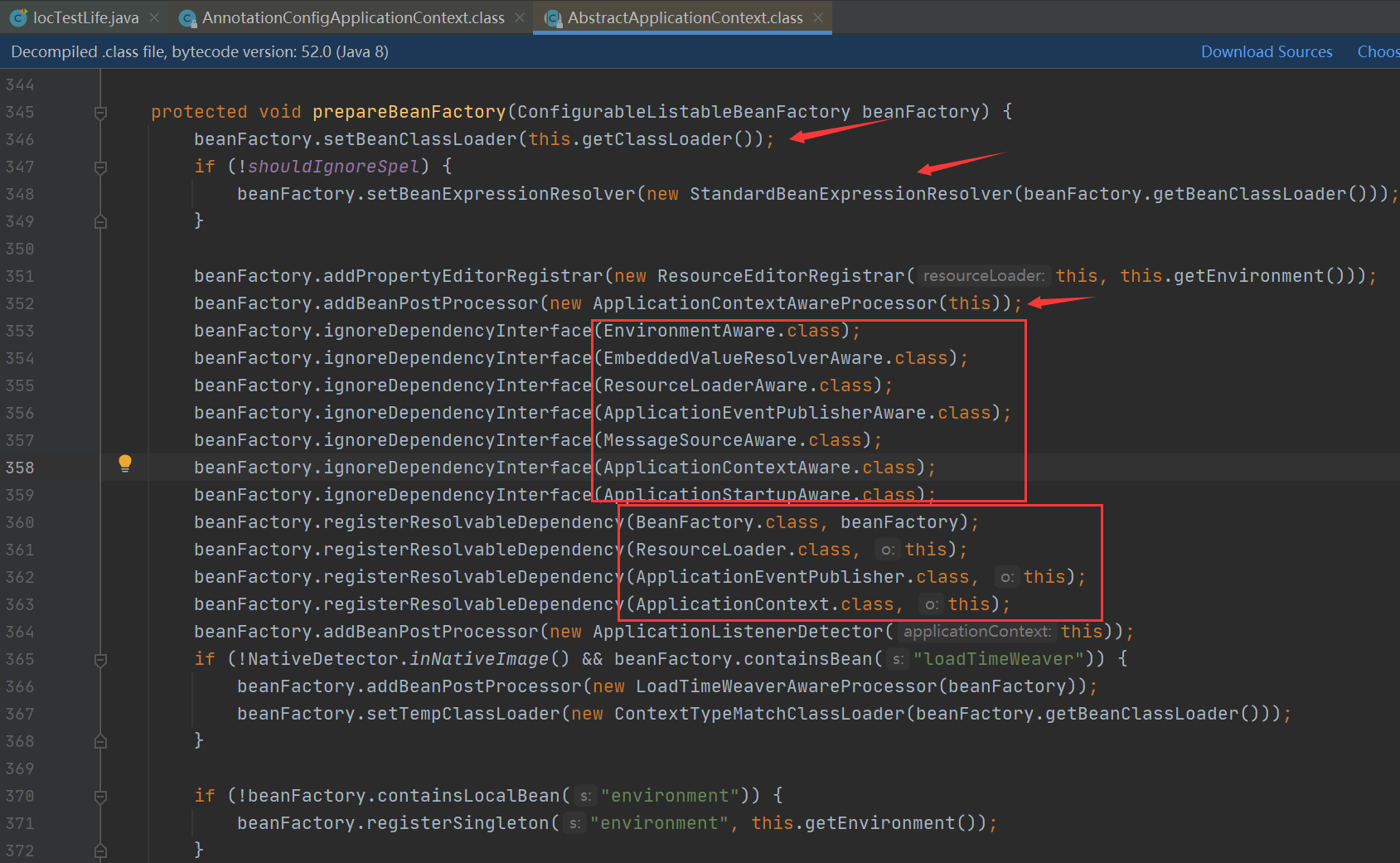Click the "loadTimeWeaver" string literal
This screenshot has width=1400, height=863.
click(999, 659)
